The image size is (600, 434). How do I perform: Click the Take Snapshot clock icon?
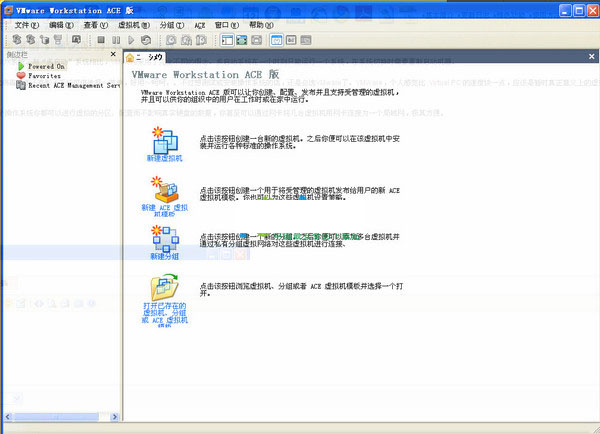[x=171, y=40]
